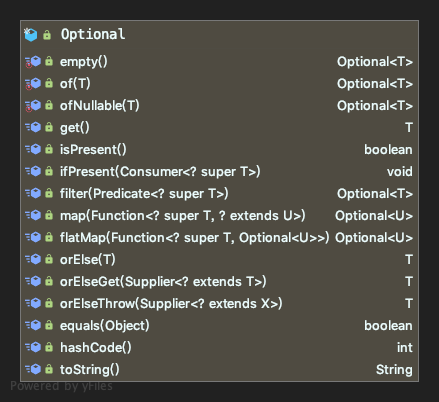Click the public lock icon beside isPresent()
This screenshot has width=439, height=402.
[x=49, y=149]
